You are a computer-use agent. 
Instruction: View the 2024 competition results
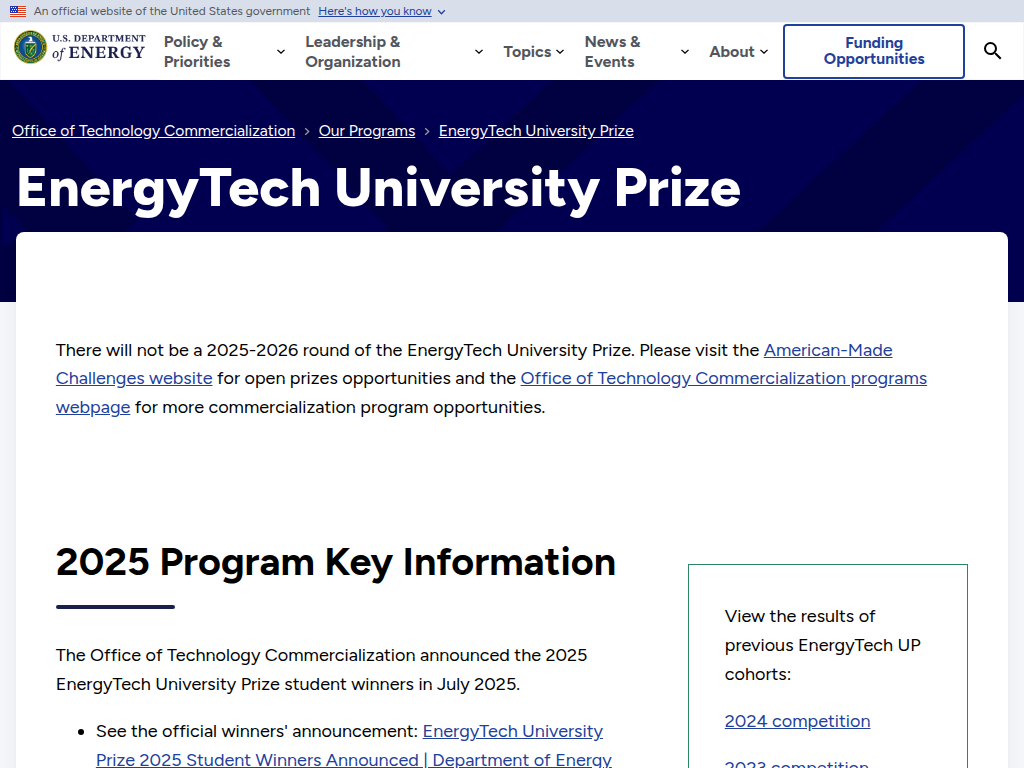(x=797, y=721)
